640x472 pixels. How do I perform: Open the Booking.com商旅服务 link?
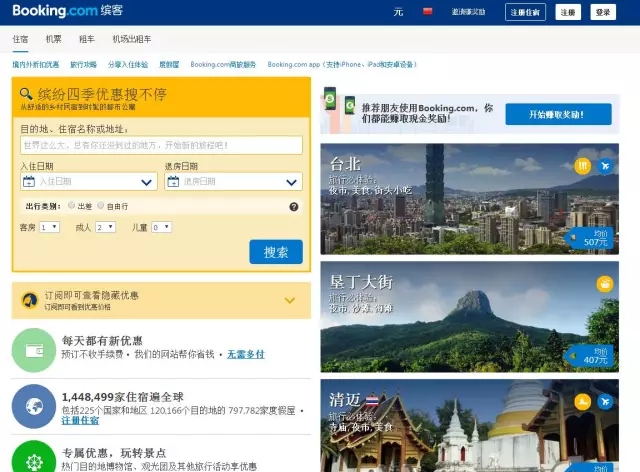coord(223,65)
